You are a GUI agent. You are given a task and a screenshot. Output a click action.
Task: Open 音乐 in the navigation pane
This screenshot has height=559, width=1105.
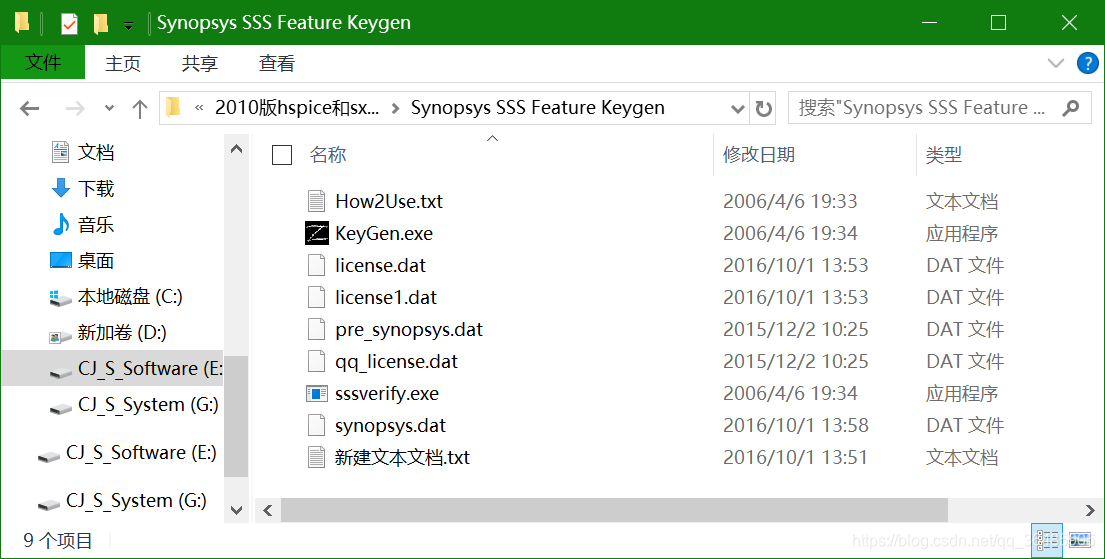click(x=82, y=224)
